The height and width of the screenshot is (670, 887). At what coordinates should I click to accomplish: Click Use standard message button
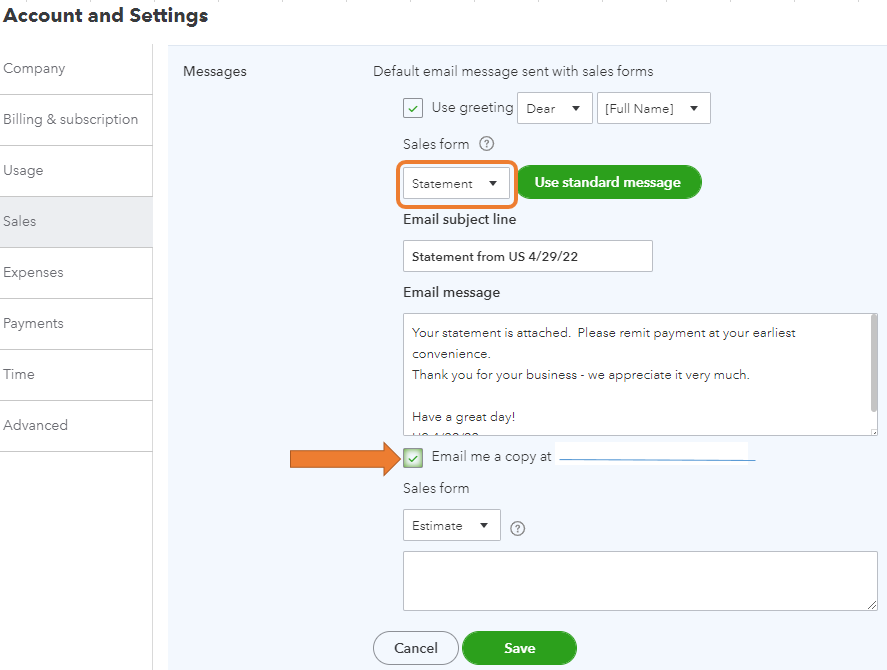608,182
